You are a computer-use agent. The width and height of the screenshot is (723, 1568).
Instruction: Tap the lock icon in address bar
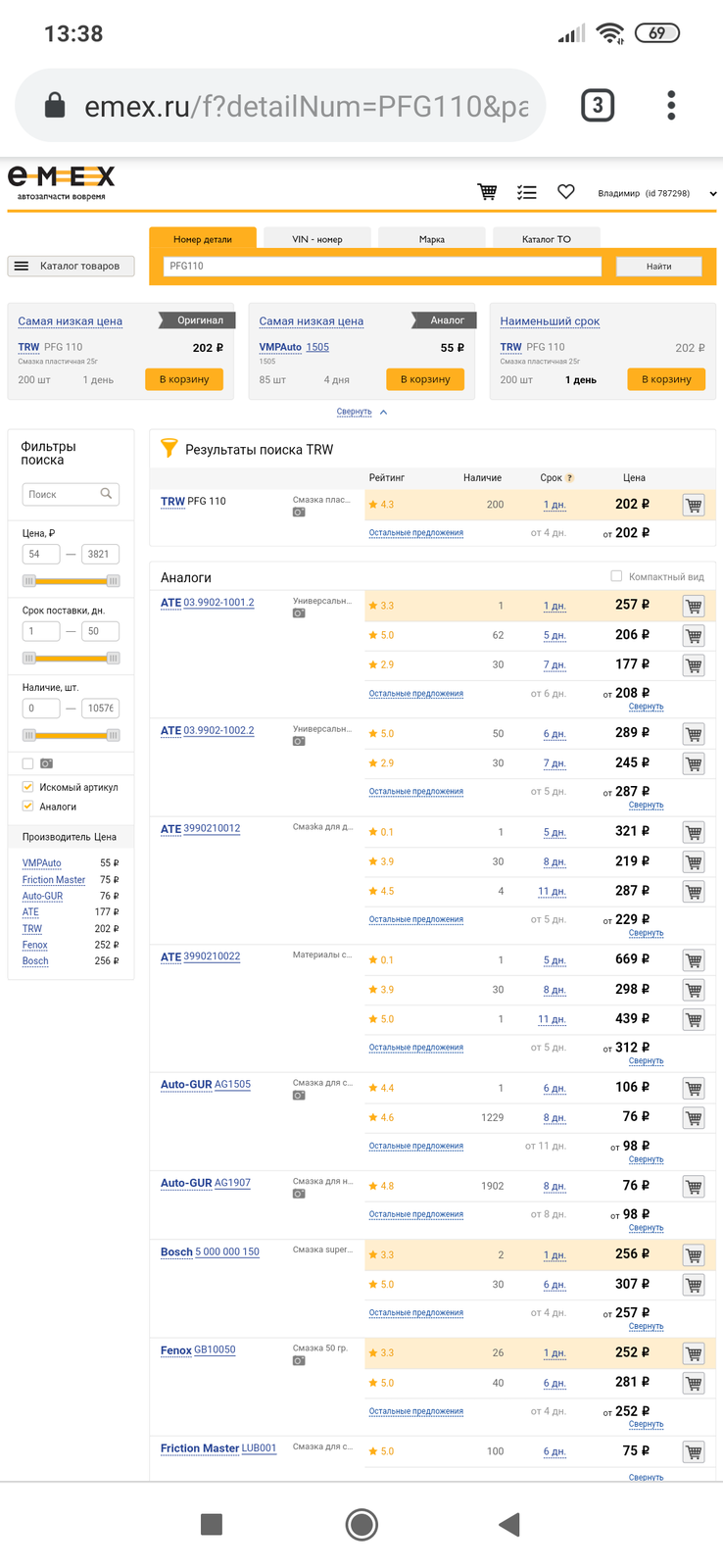tap(55, 105)
